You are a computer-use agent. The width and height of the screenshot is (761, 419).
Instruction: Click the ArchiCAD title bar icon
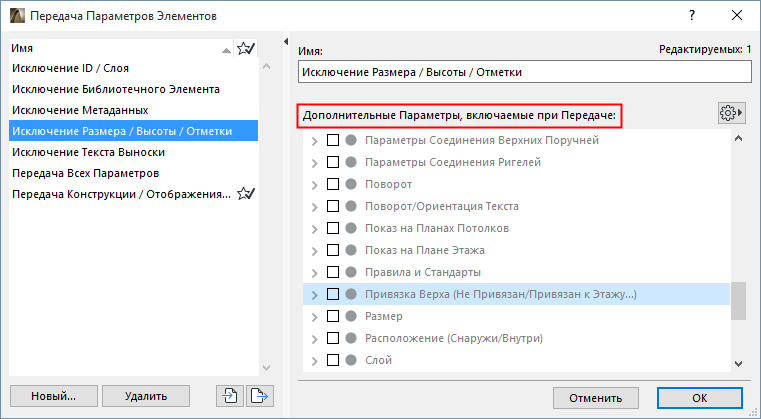coord(17,16)
